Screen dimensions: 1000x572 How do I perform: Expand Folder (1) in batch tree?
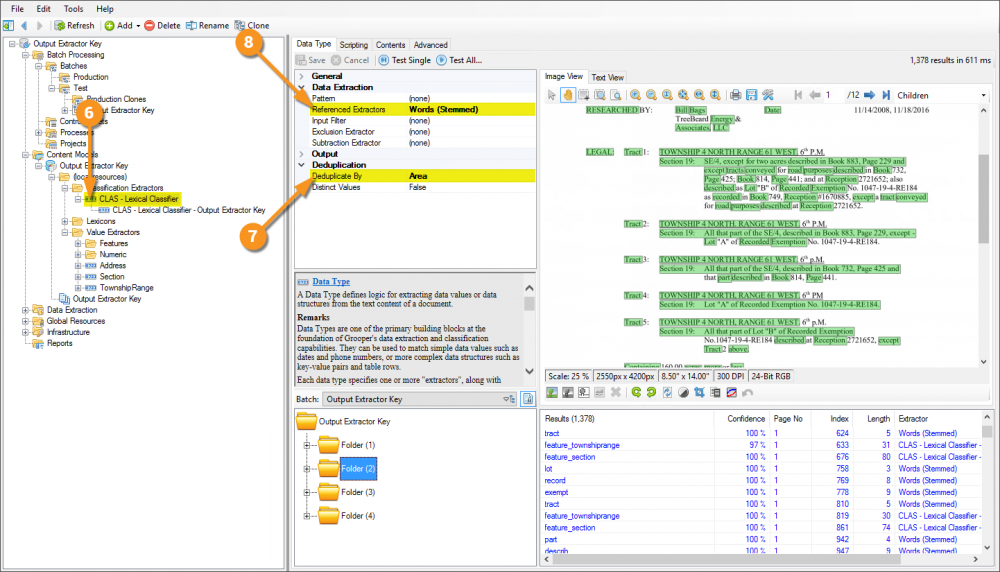(x=307, y=444)
